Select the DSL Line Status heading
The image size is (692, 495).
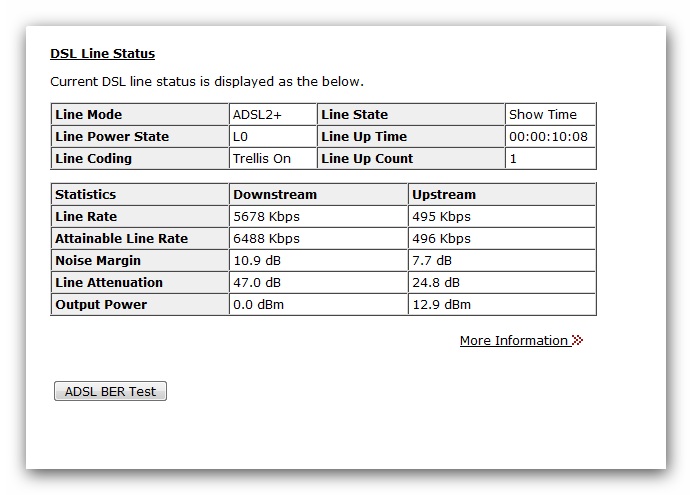tap(102, 53)
